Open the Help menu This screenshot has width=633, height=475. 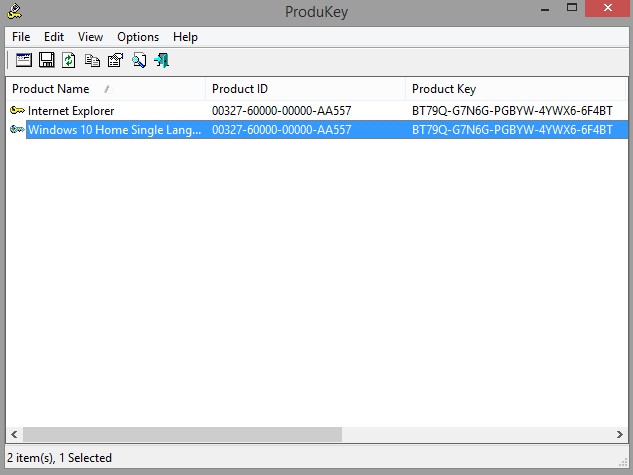coord(185,37)
